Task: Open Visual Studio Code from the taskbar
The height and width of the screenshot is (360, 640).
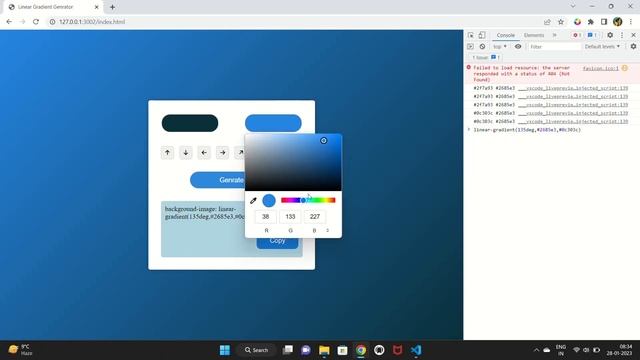Action: tap(416, 350)
